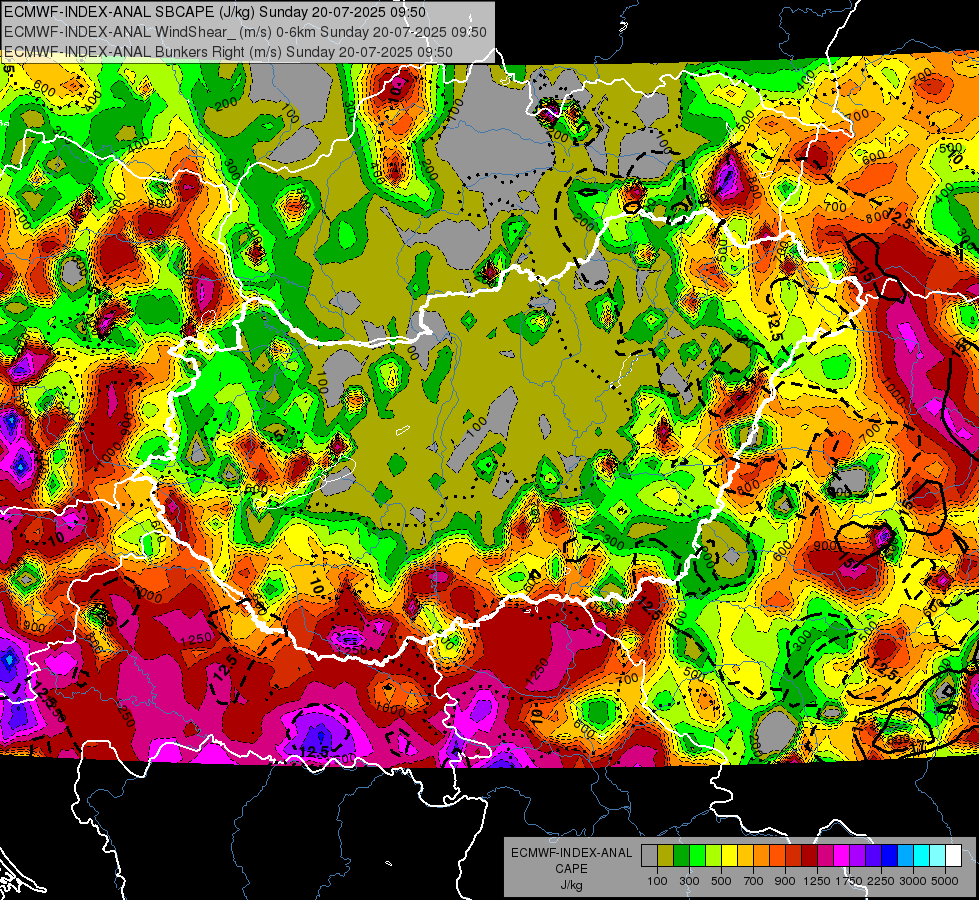Click the yellow-green legend swatch

[714, 856]
